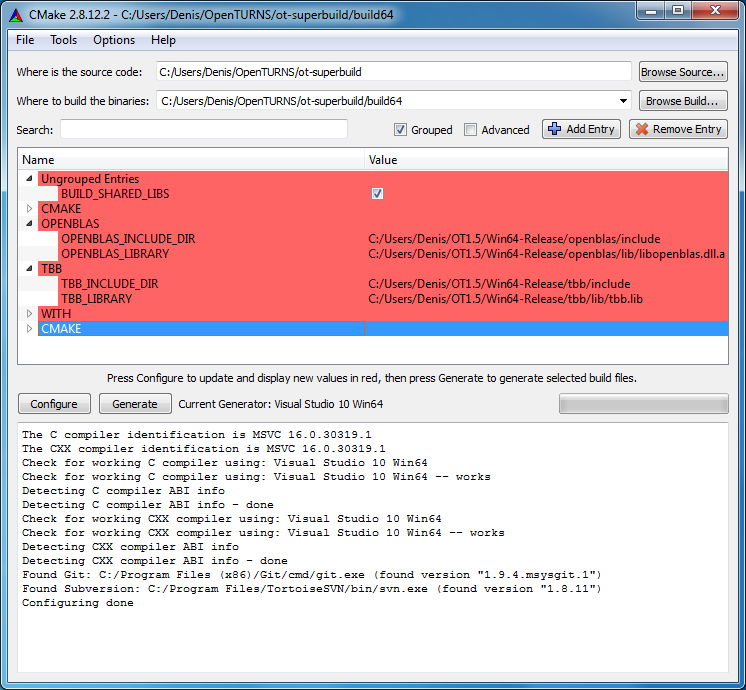Click the Browse Source button

683,72
